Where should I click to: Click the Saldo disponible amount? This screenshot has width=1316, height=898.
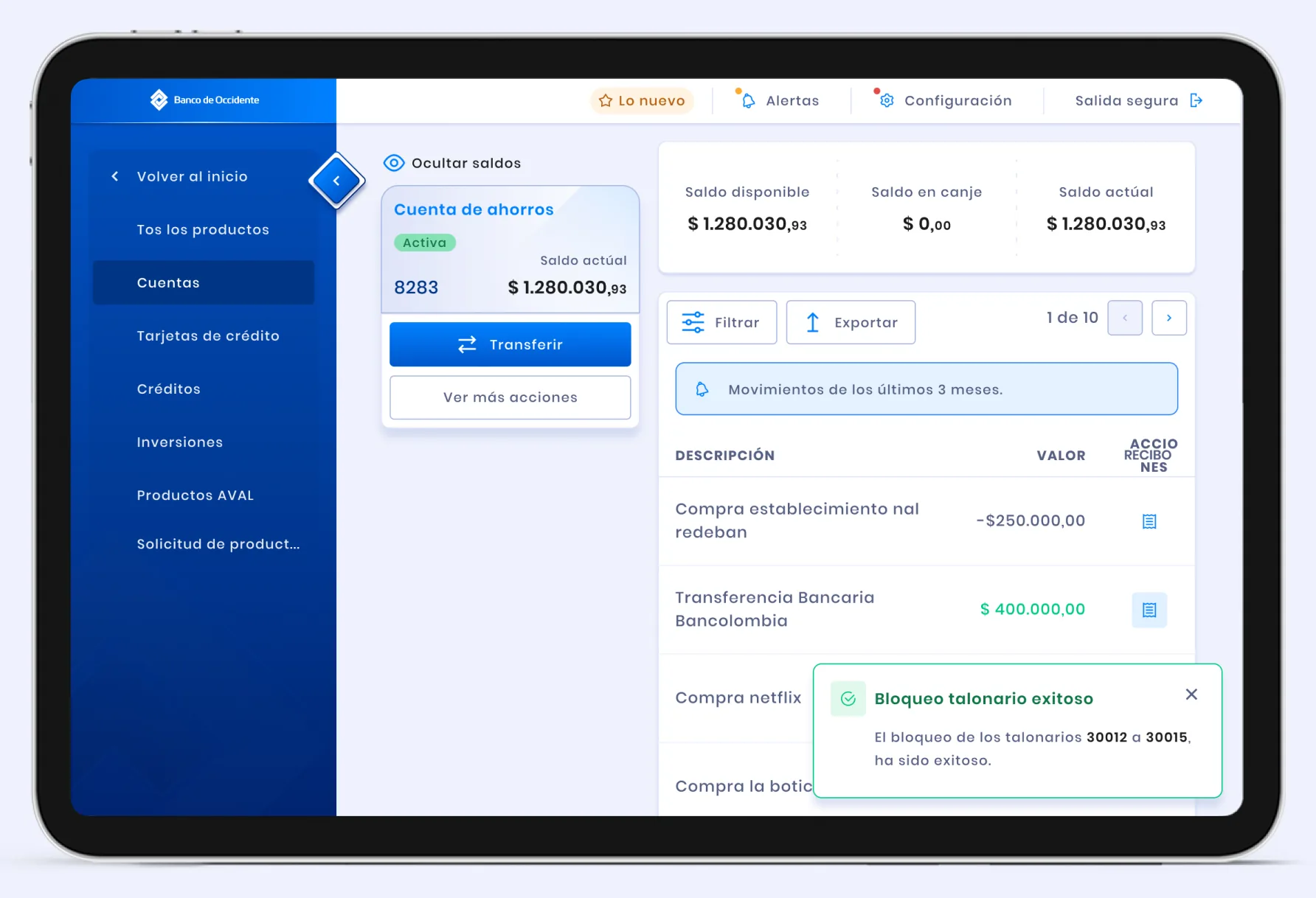coord(747,224)
